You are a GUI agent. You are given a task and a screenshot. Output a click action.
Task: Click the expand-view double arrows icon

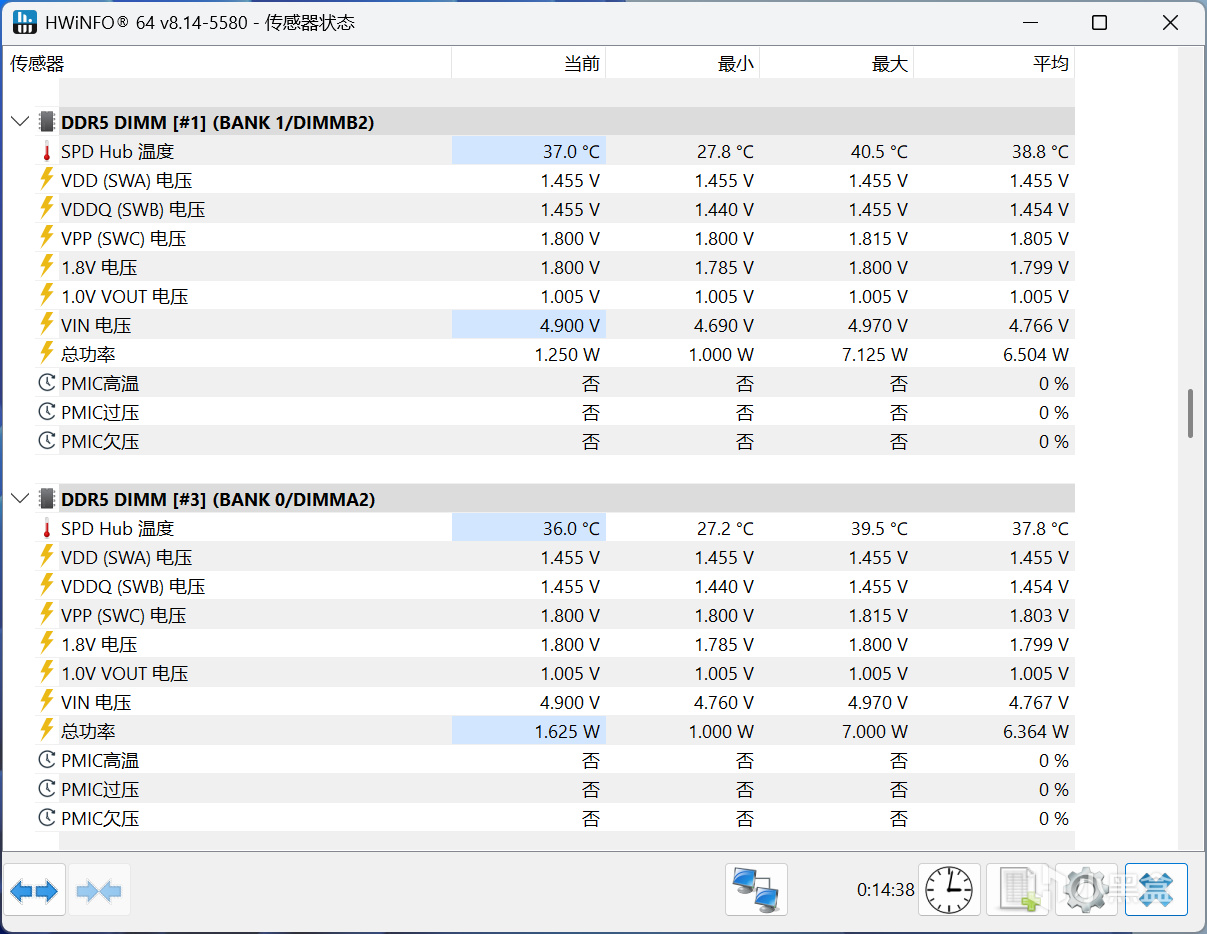[34, 890]
